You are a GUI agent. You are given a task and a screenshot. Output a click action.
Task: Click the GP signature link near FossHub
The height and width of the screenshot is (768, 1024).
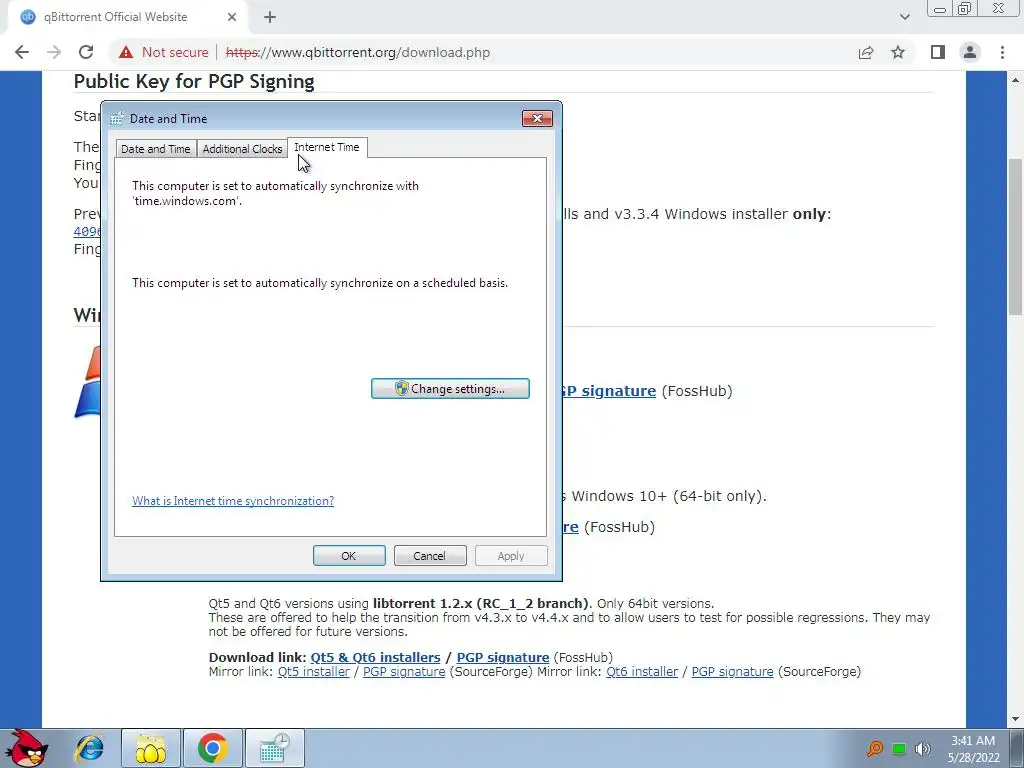click(x=609, y=391)
